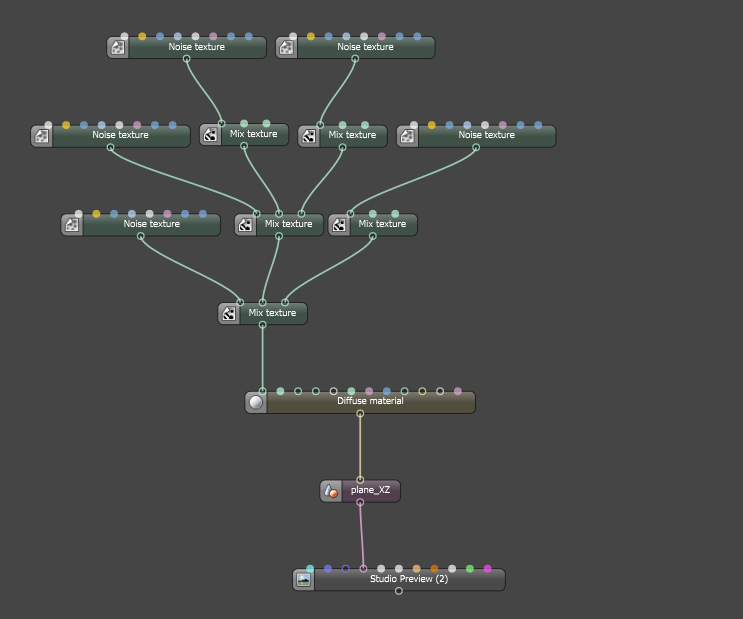
Task: Select third-row Noise texture title
Action: 152,224
